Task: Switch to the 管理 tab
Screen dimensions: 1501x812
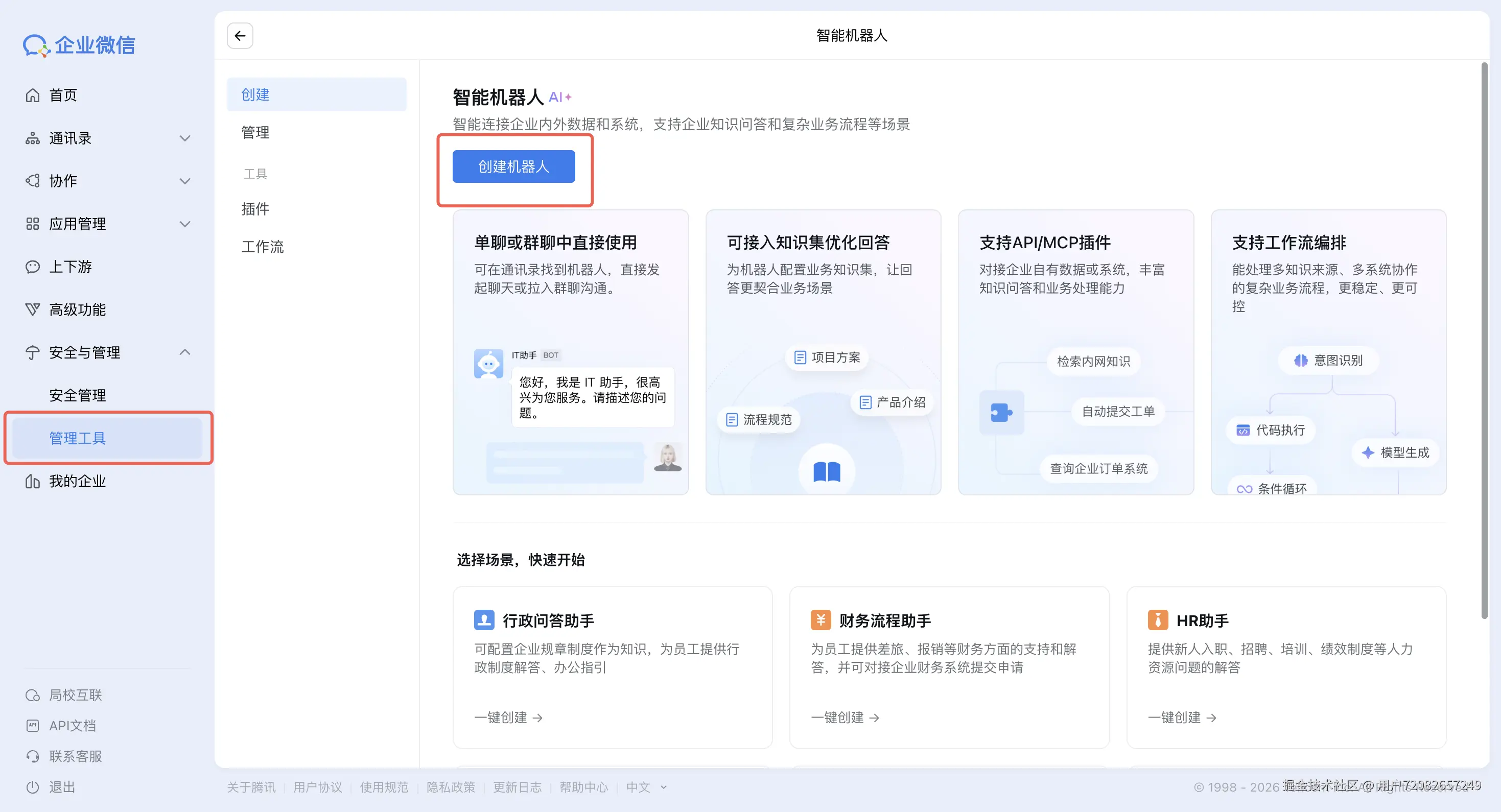Action: coord(256,132)
